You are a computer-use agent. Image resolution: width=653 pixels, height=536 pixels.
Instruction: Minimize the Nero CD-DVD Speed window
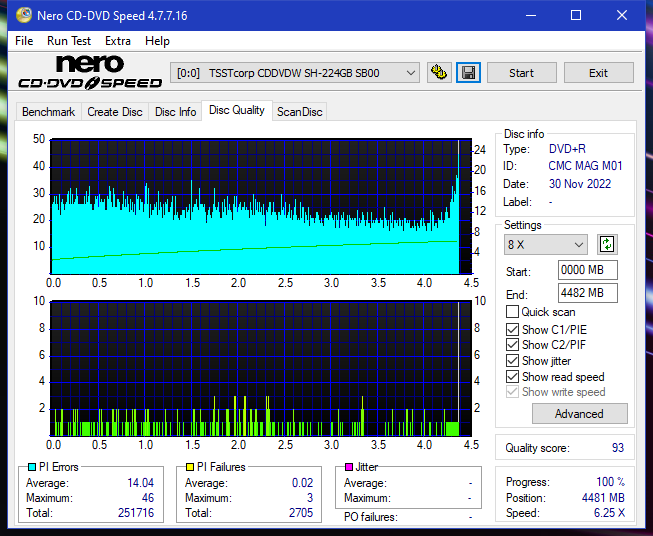pyautogui.click(x=531, y=15)
